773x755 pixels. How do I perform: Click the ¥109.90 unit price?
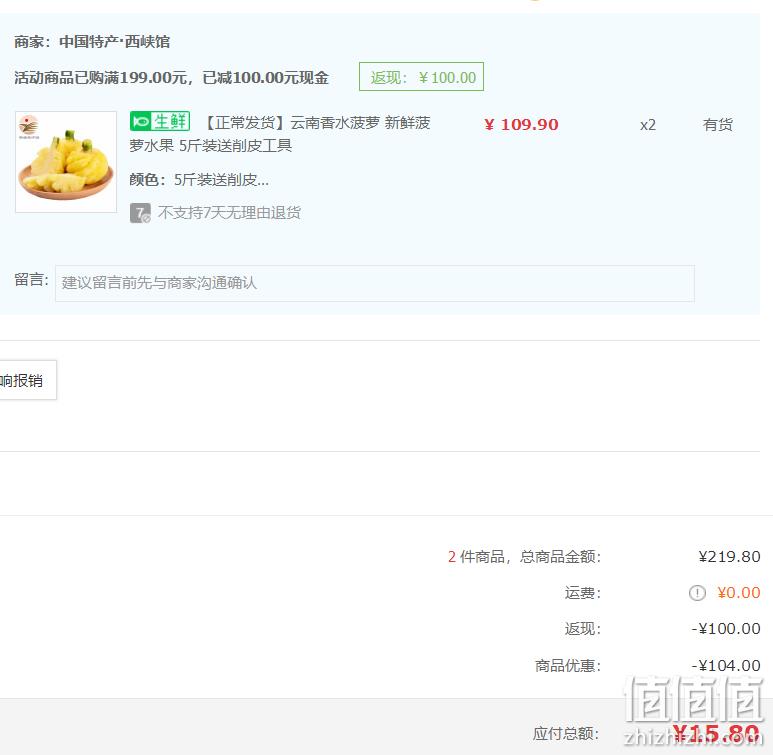pyautogui.click(x=522, y=125)
